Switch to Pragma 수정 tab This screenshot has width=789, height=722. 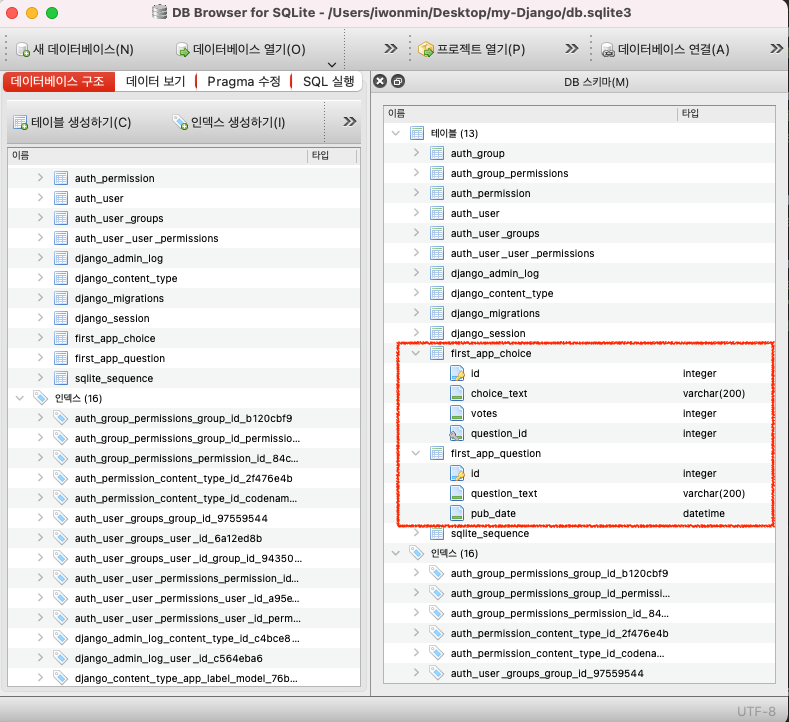tap(244, 82)
